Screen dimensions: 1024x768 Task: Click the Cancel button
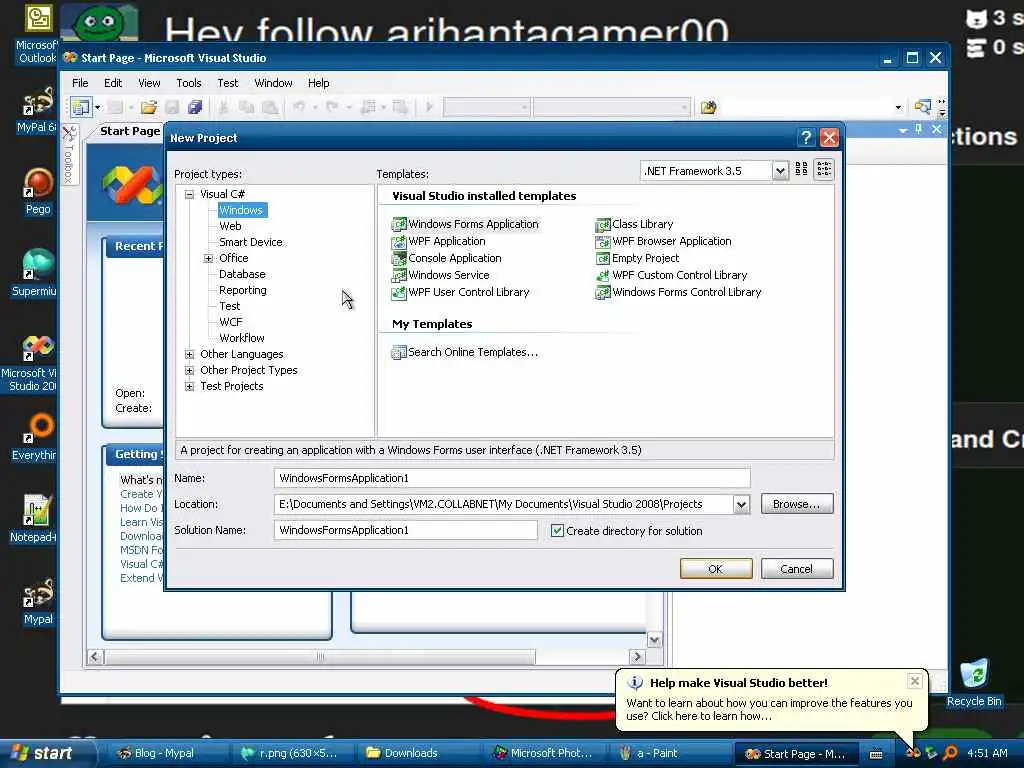797,569
